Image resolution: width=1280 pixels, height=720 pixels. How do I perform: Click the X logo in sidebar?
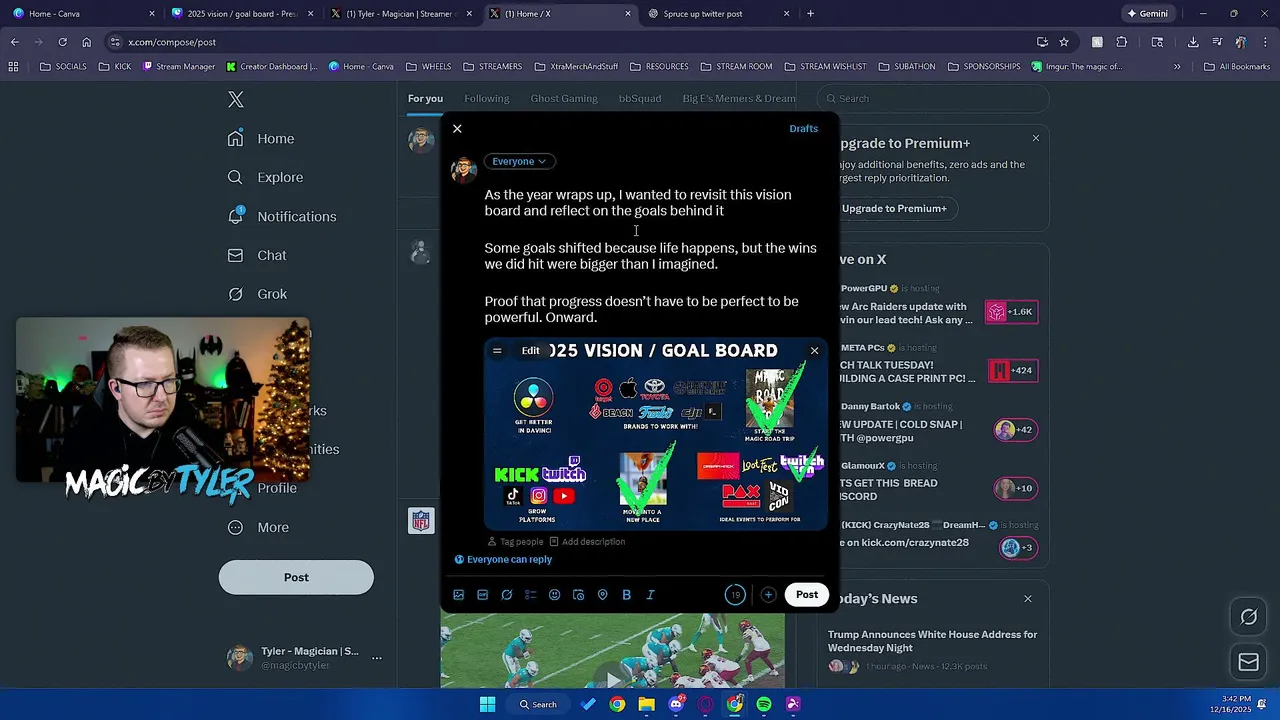pyautogui.click(x=236, y=99)
